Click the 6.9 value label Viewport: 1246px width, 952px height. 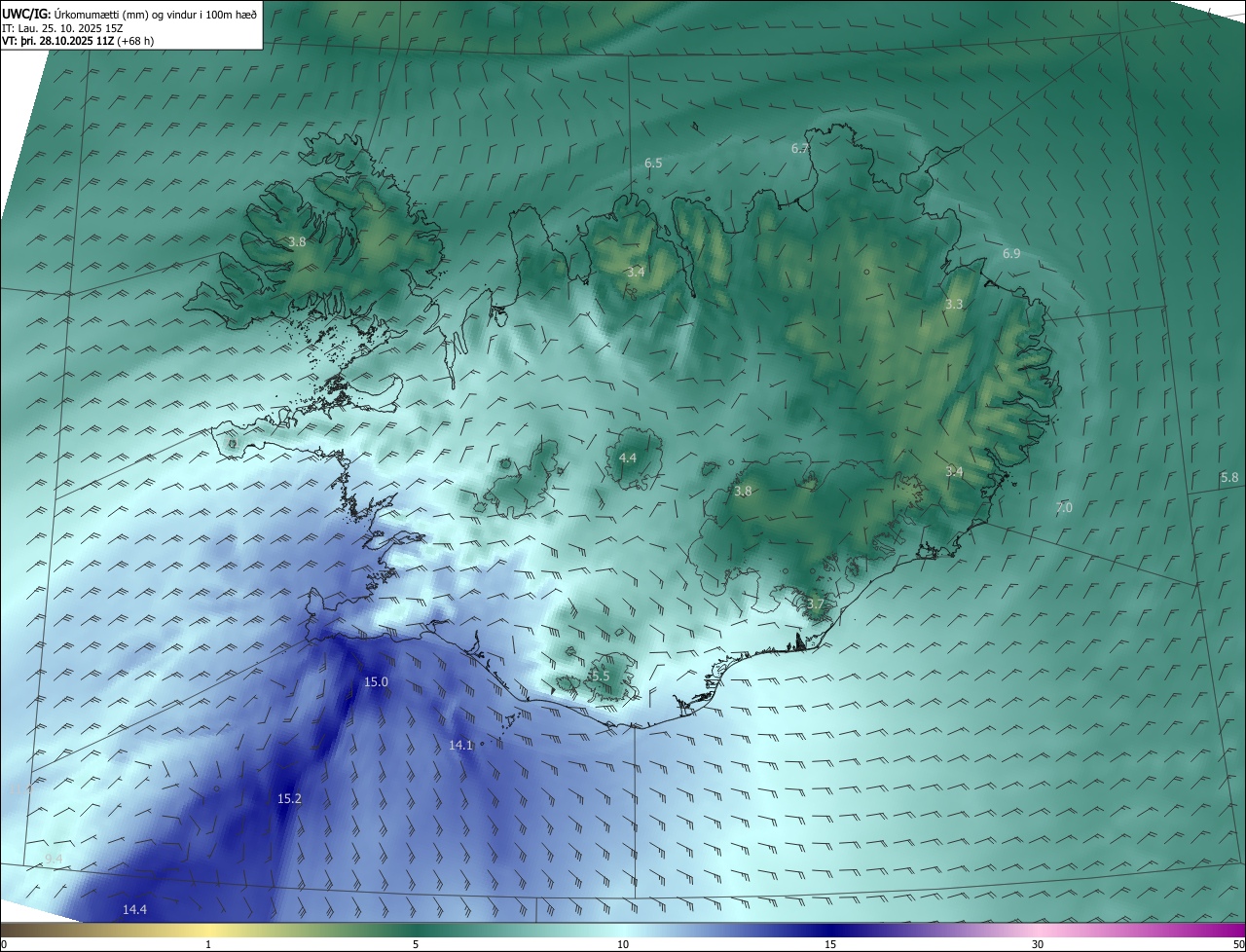(1011, 253)
